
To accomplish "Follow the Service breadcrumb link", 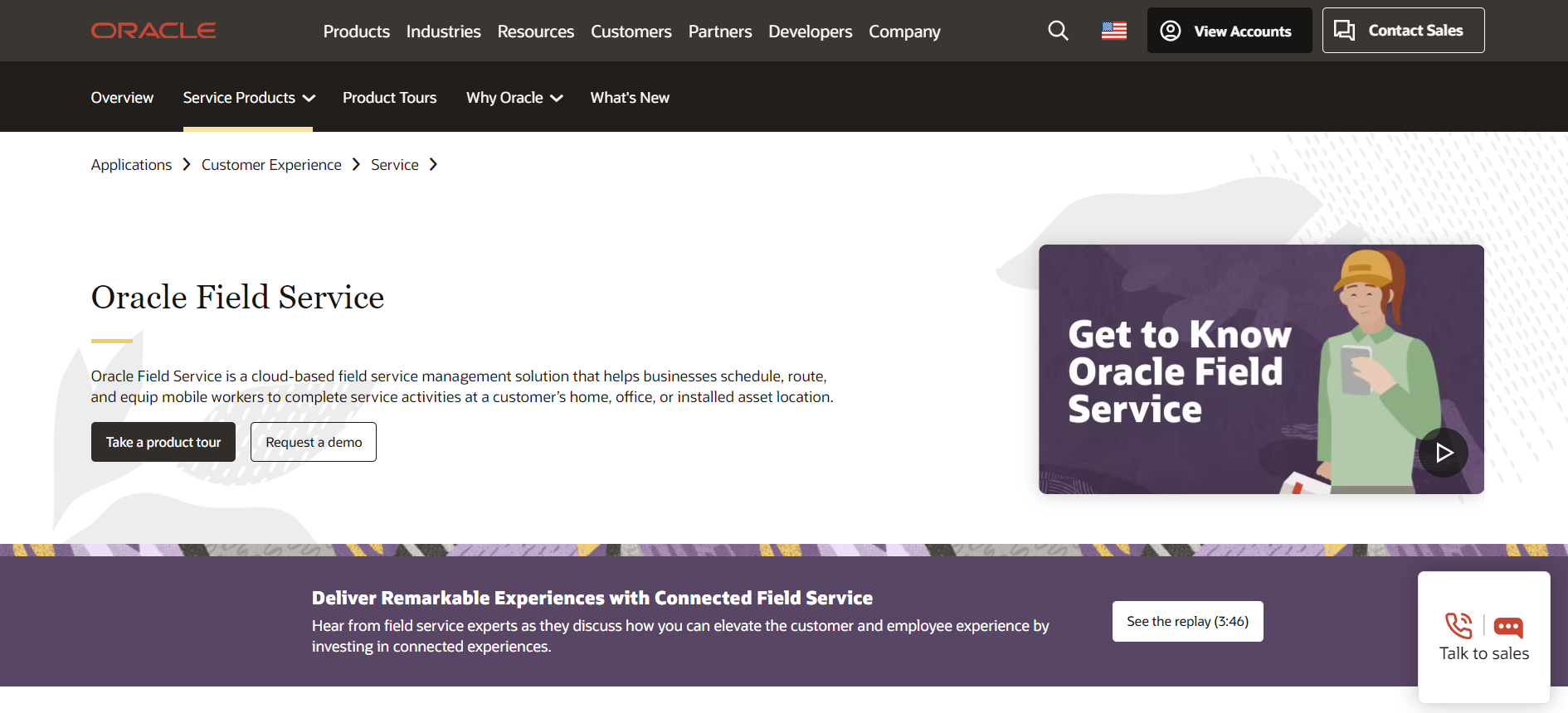I will tap(395, 165).
